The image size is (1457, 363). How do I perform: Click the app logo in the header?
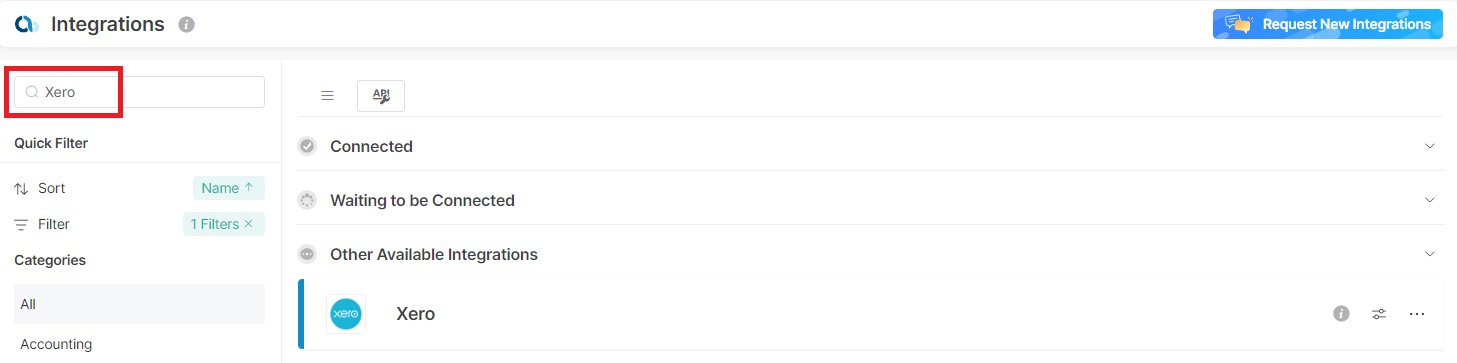27,24
